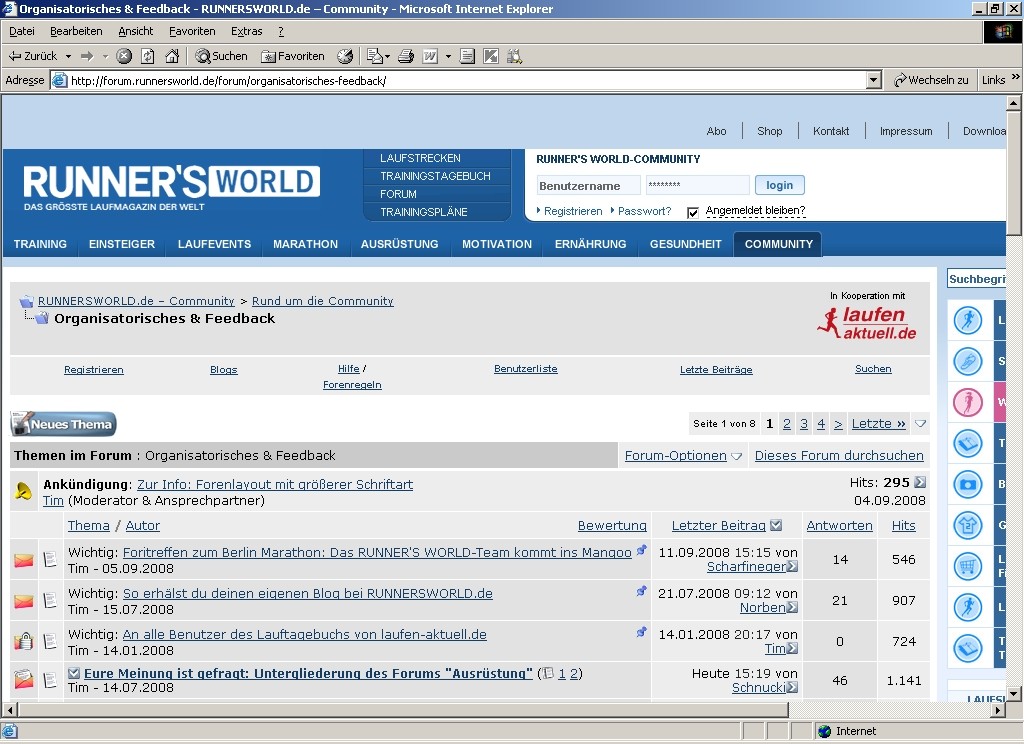The height and width of the screenshot is (744, 1024).
Task: Click the announcement bell icon
Action: coord(24,491)
